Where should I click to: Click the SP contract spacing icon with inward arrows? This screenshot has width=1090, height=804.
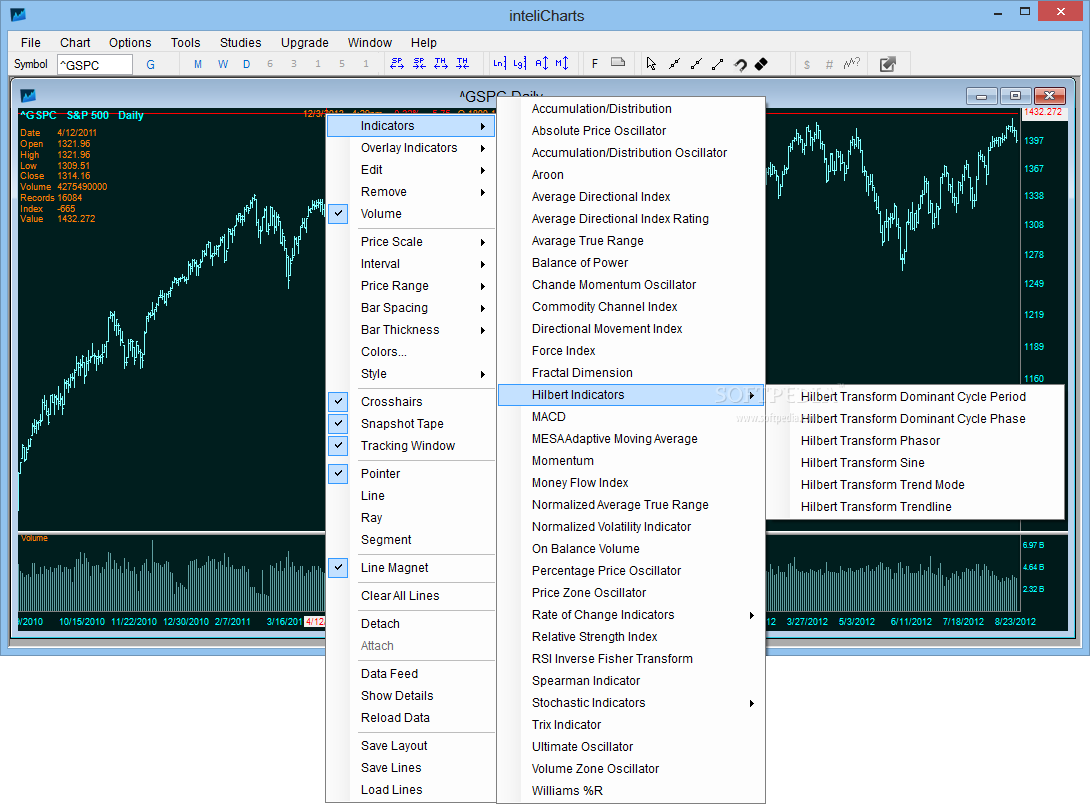419,64
